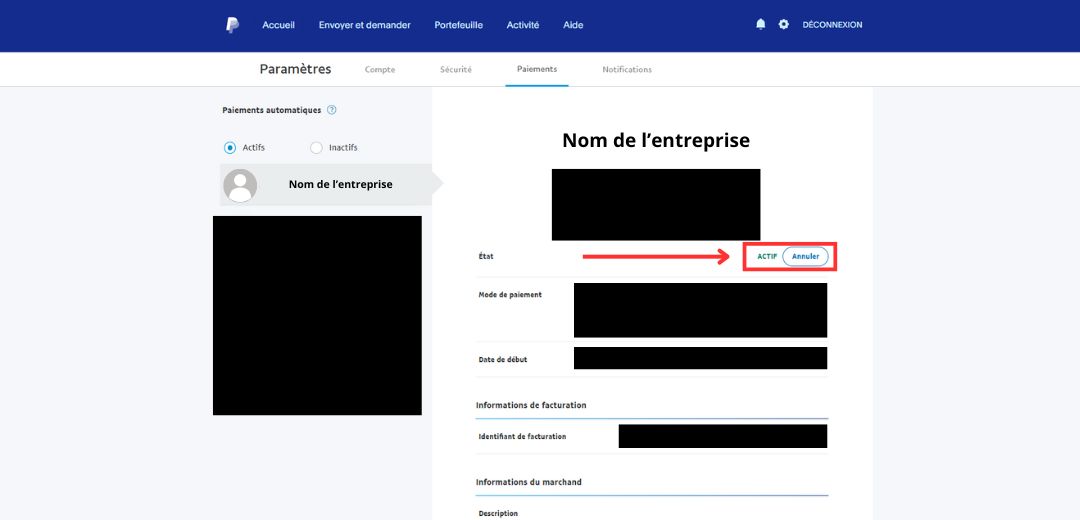
Task: Switch to the Notifications tab
Action: coord(627,70)
